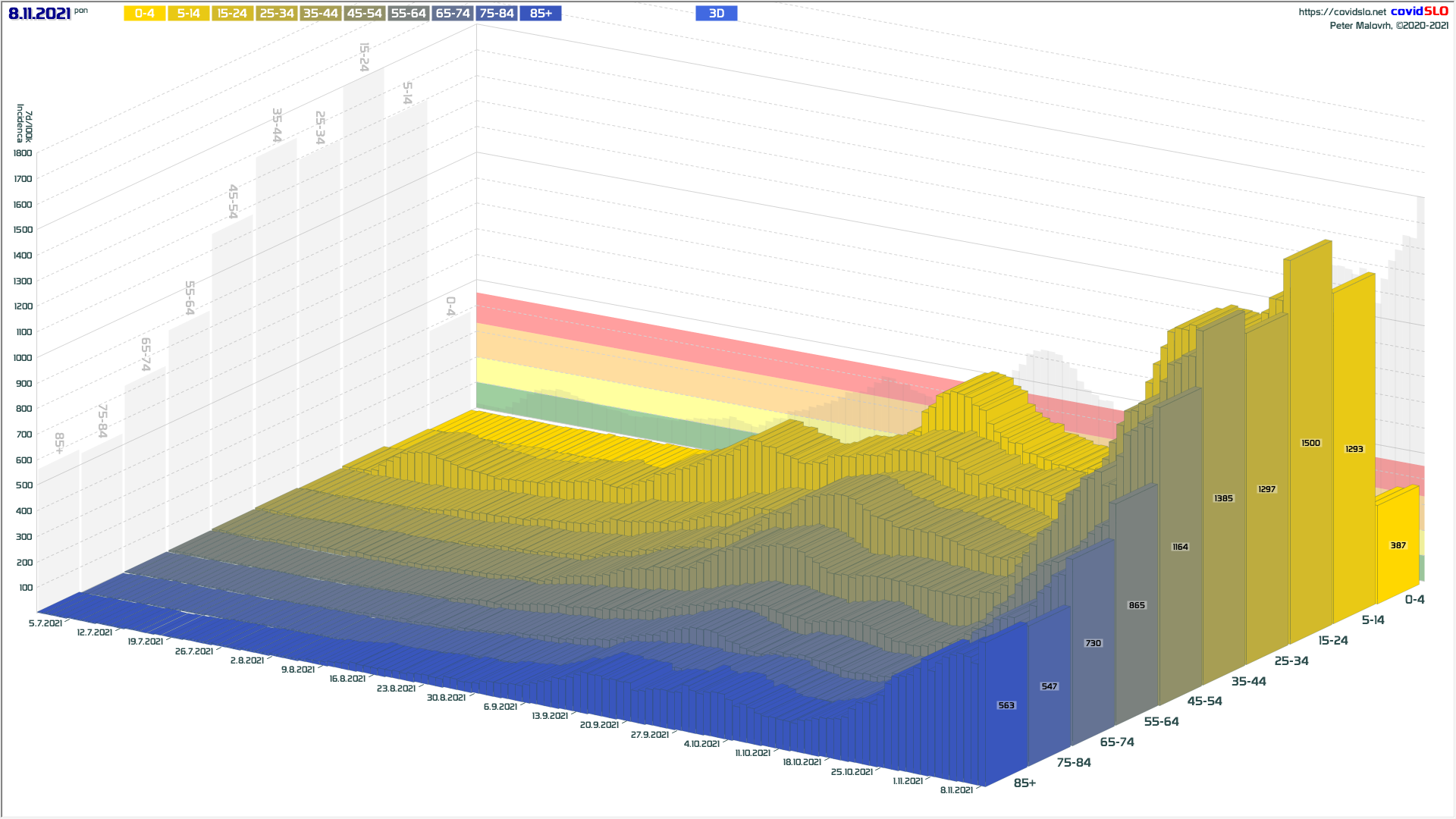Select the 5.7.2021 date axis marker

coord(45,623)
